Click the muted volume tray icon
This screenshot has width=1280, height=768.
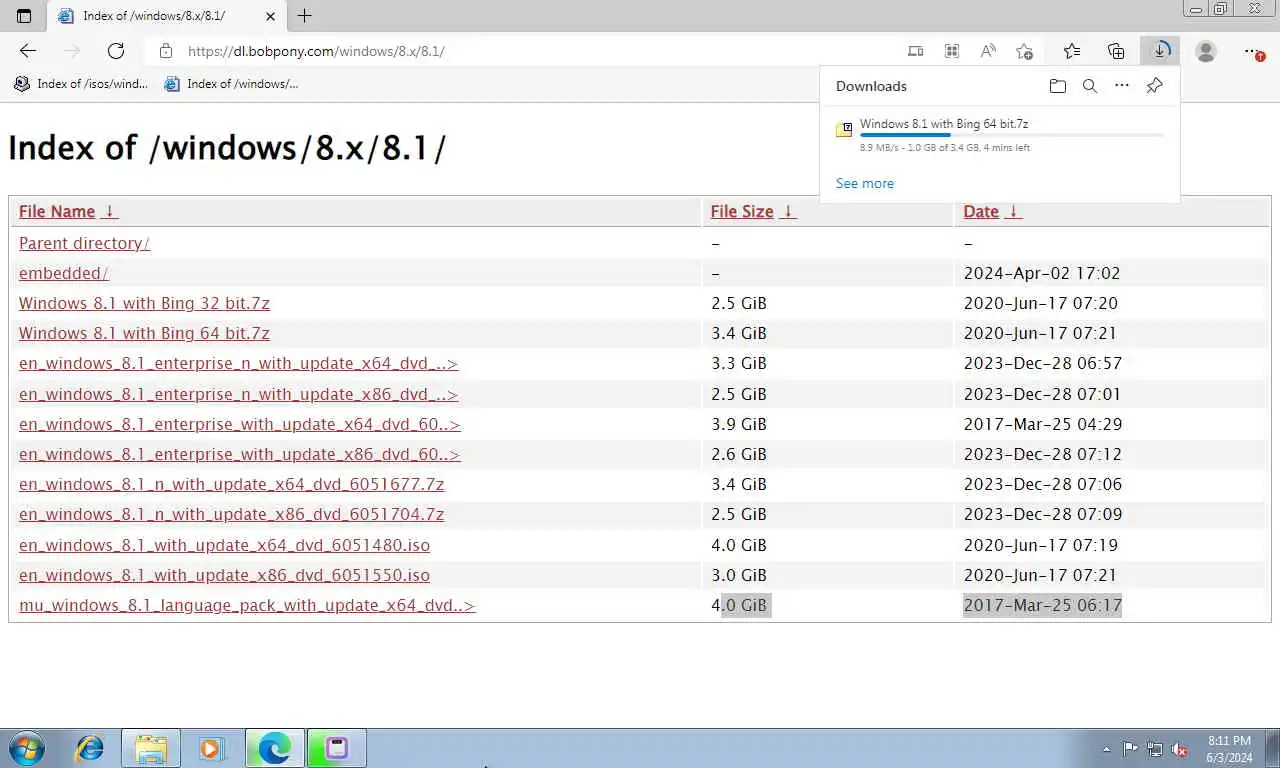(x=1180, y=749)
